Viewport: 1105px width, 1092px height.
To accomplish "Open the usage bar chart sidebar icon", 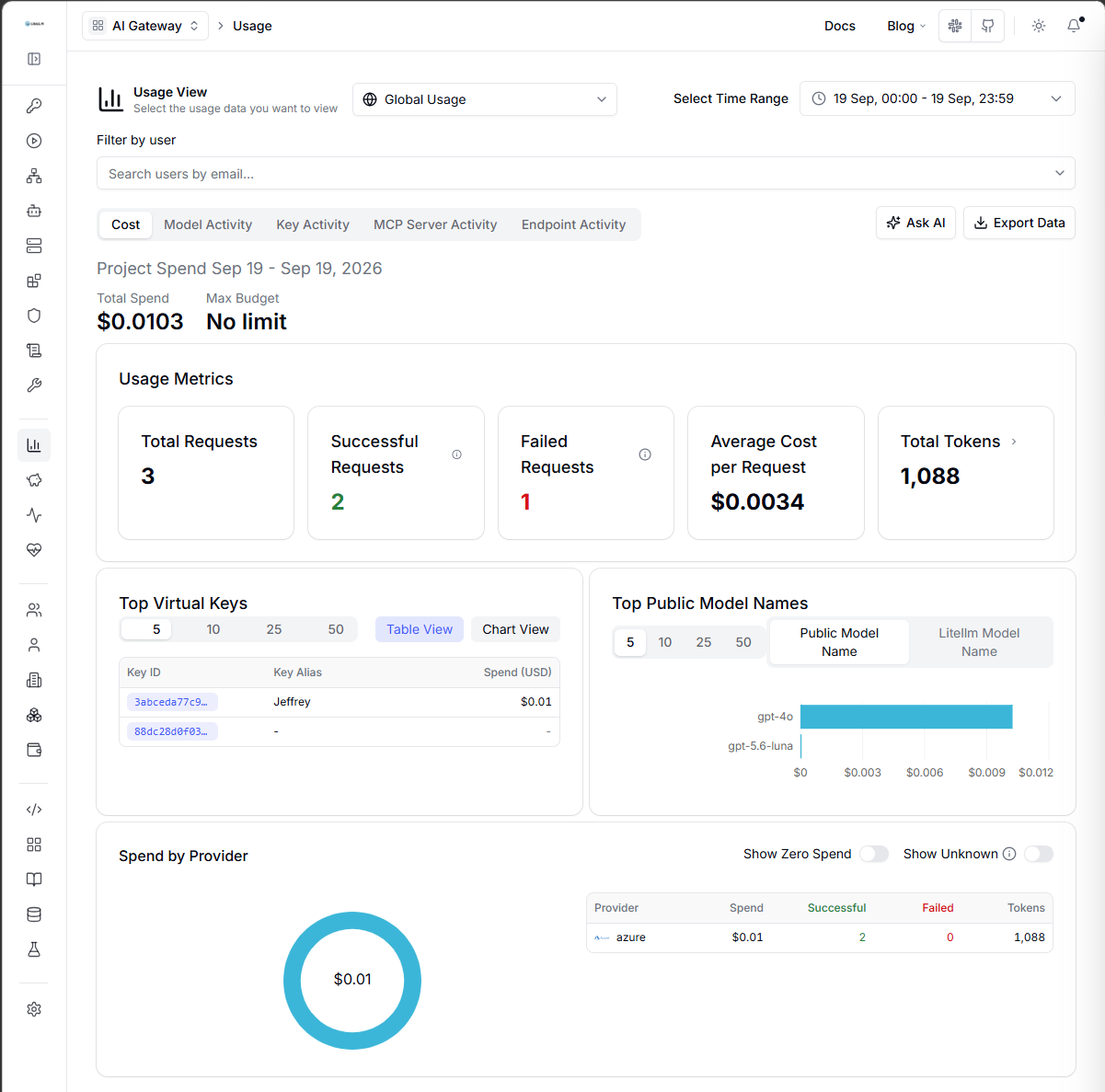I will coord(34,445).
